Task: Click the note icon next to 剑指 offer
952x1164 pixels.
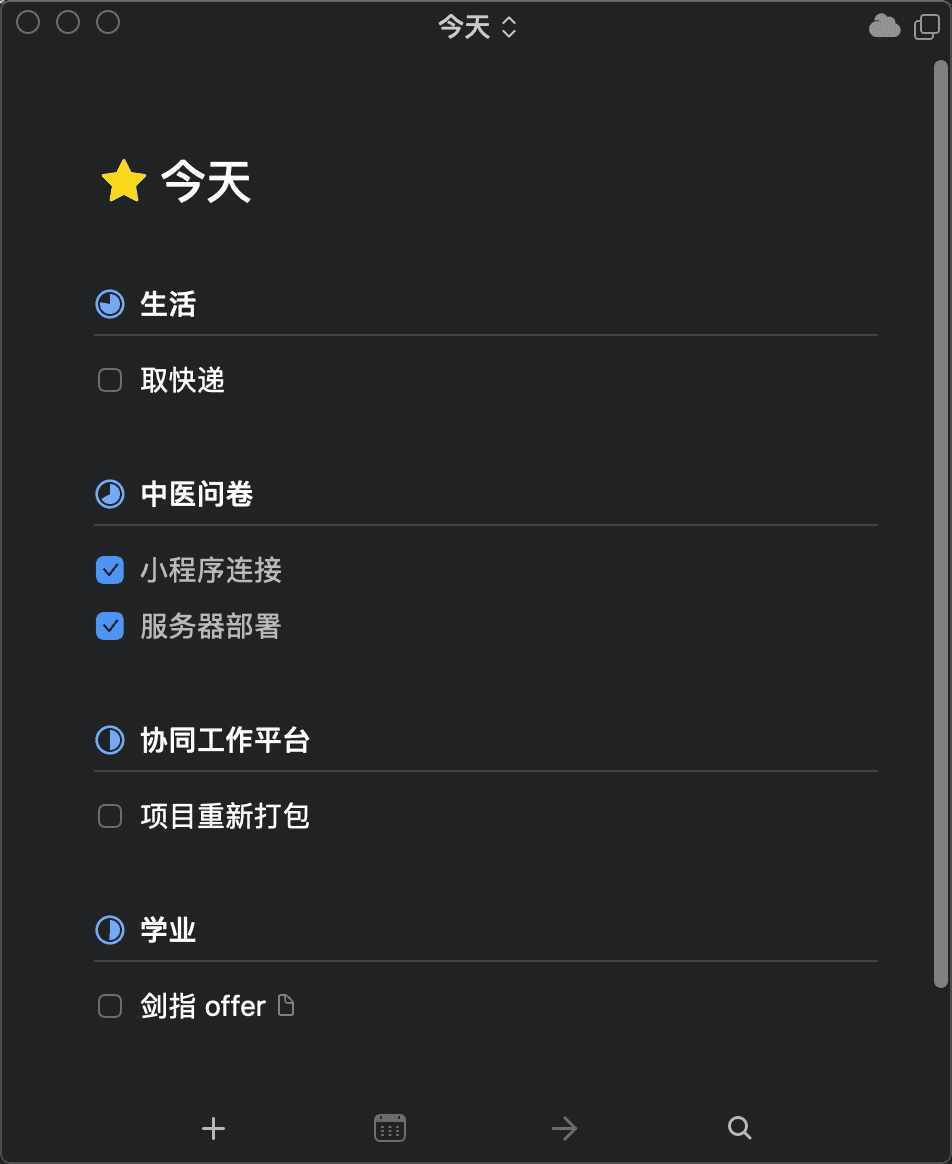Action: [286, 1006]
